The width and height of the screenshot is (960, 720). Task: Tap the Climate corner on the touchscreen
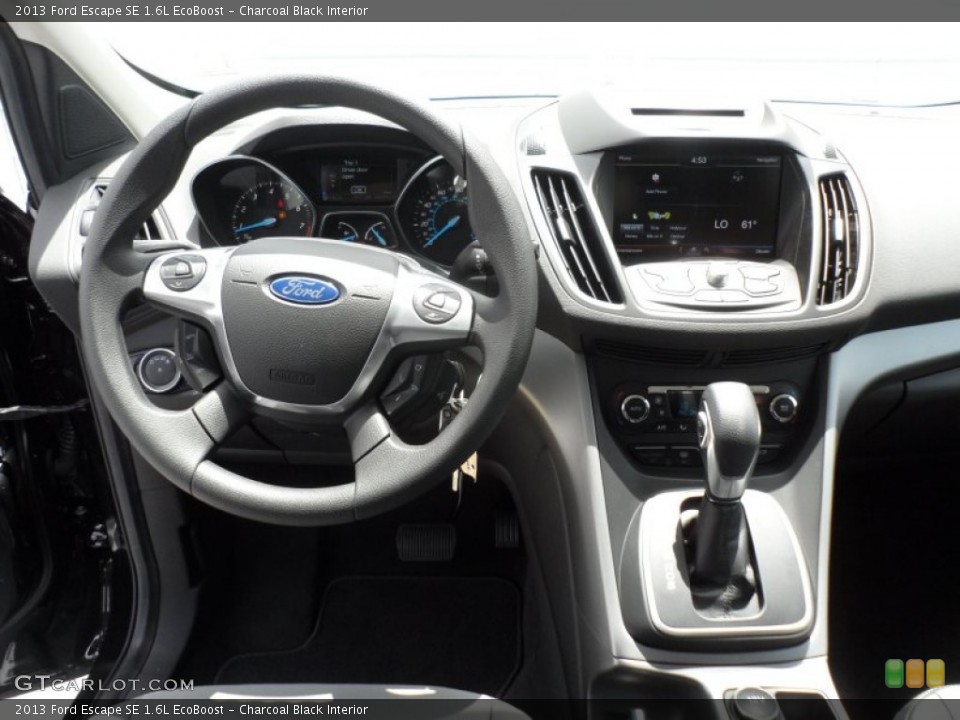[x=763, y=250]
